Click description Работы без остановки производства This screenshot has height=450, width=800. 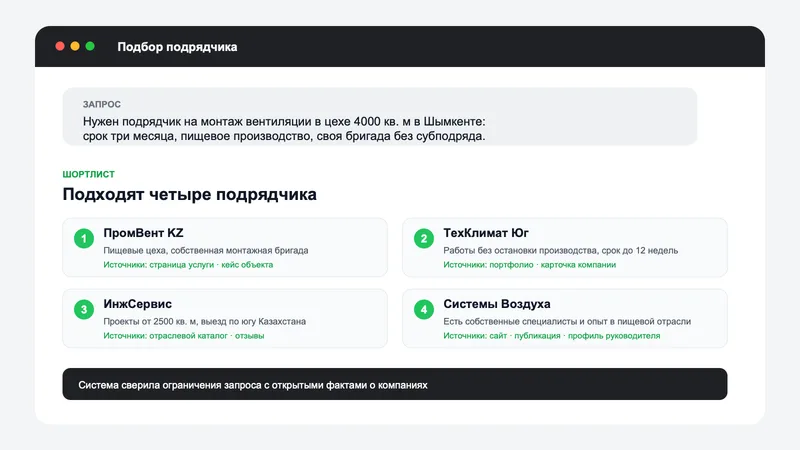[560, 251]
